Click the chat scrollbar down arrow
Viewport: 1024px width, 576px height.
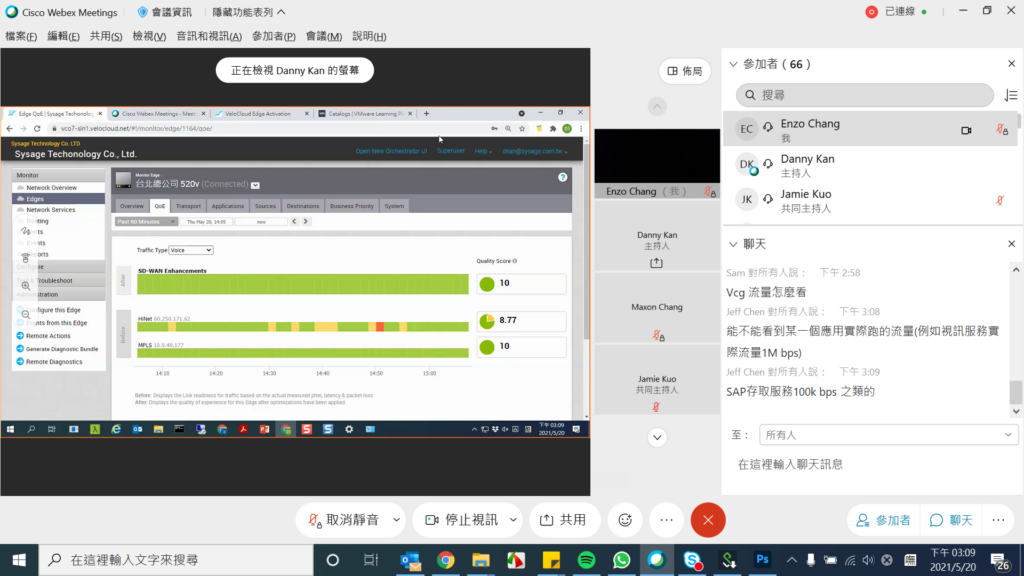pos(1016,411)
